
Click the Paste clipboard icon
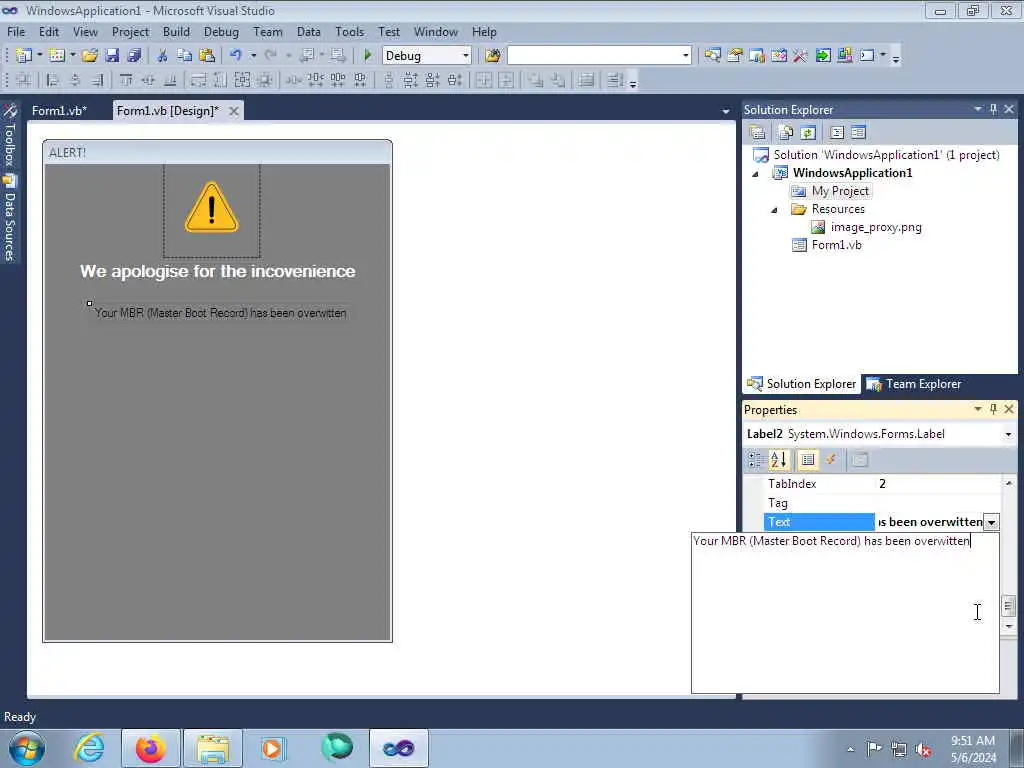[x=207, y=56]
